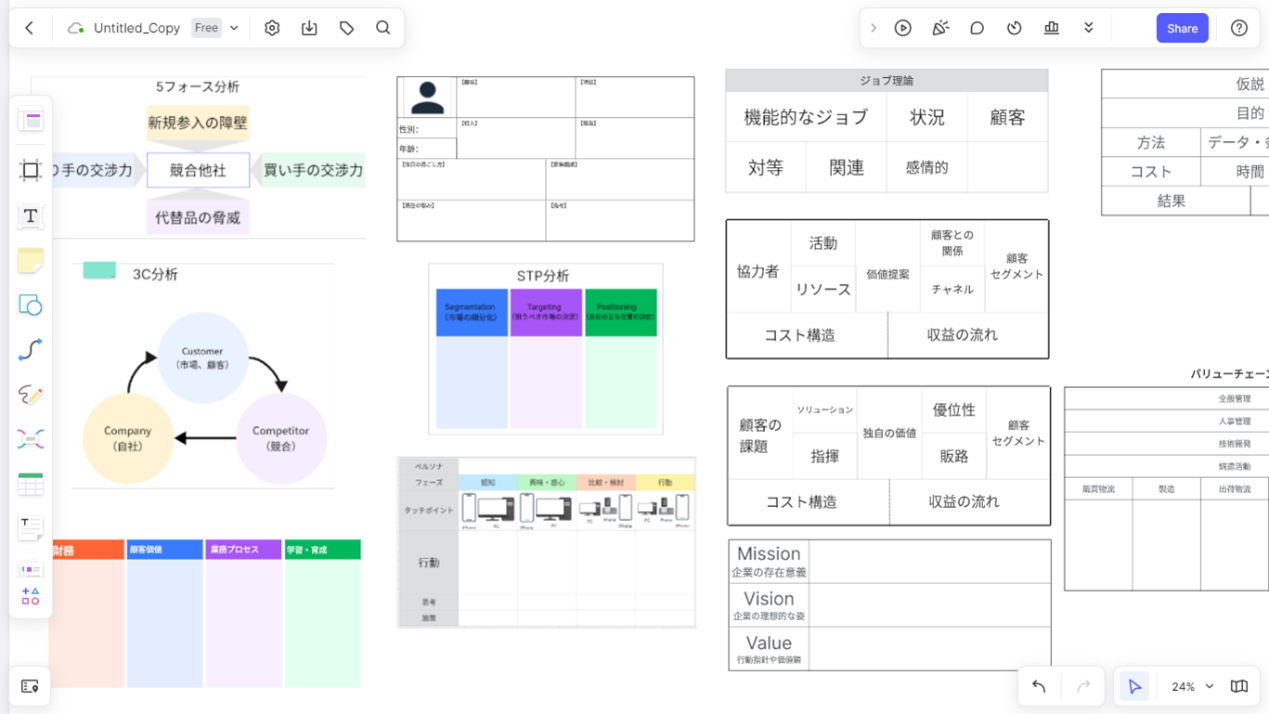Select the sticky note tool
The height and width of the screenshot is (714, 1269).
pyautogui.click(x=30, y=261)
